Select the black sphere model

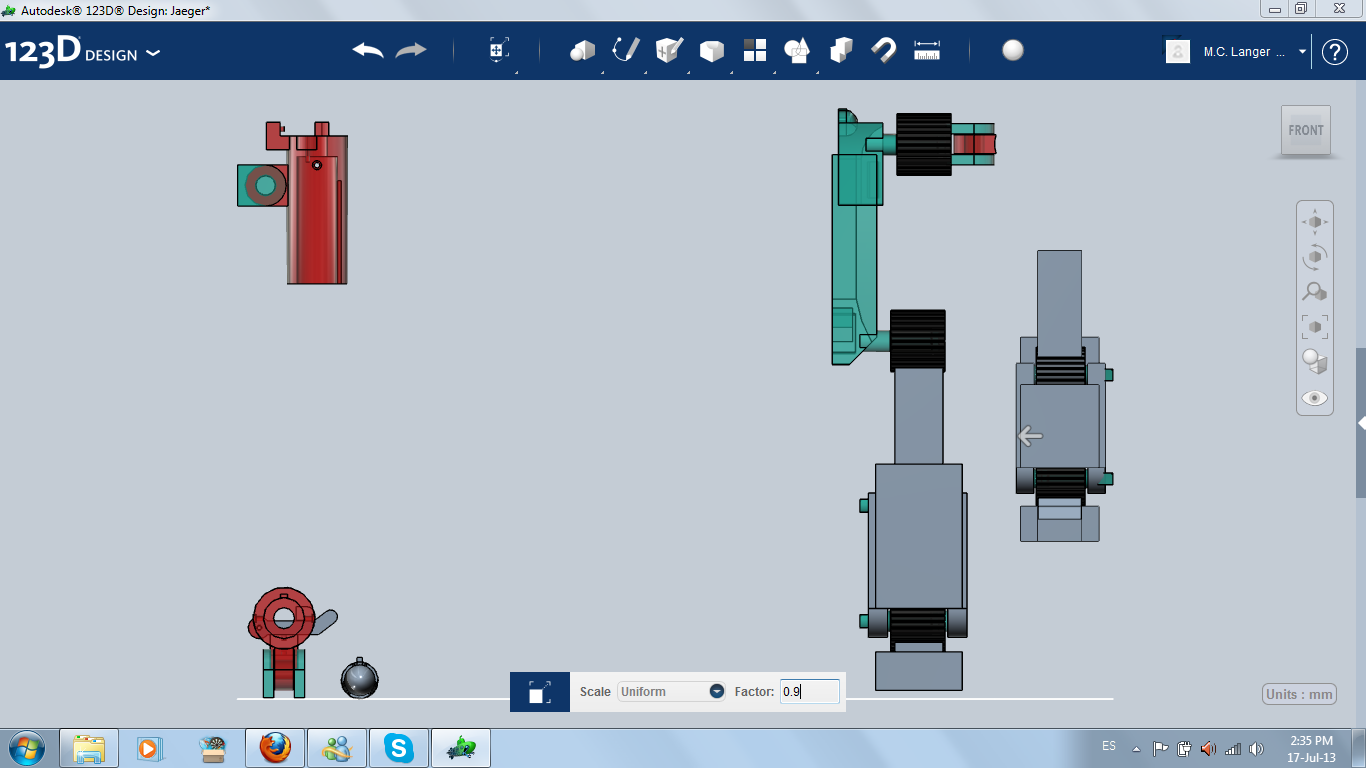coord(359,679)
